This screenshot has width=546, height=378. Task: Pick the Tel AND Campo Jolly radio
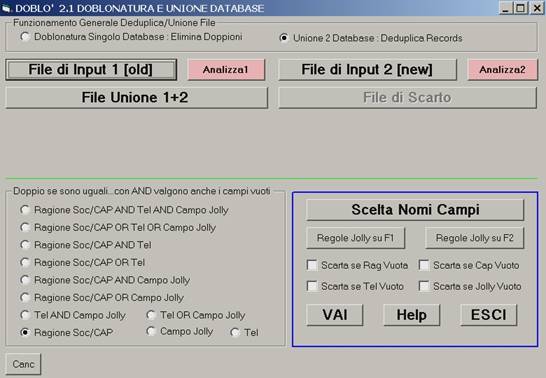point(25,315)
